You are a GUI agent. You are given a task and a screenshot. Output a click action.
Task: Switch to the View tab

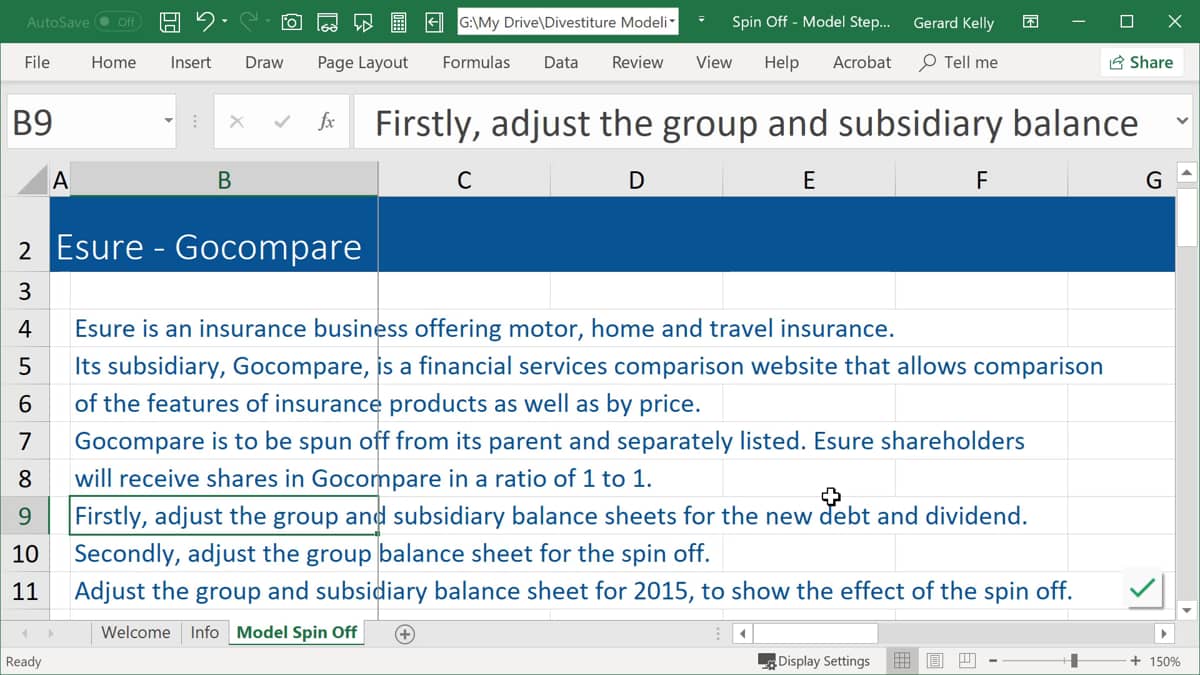[714, 62]
